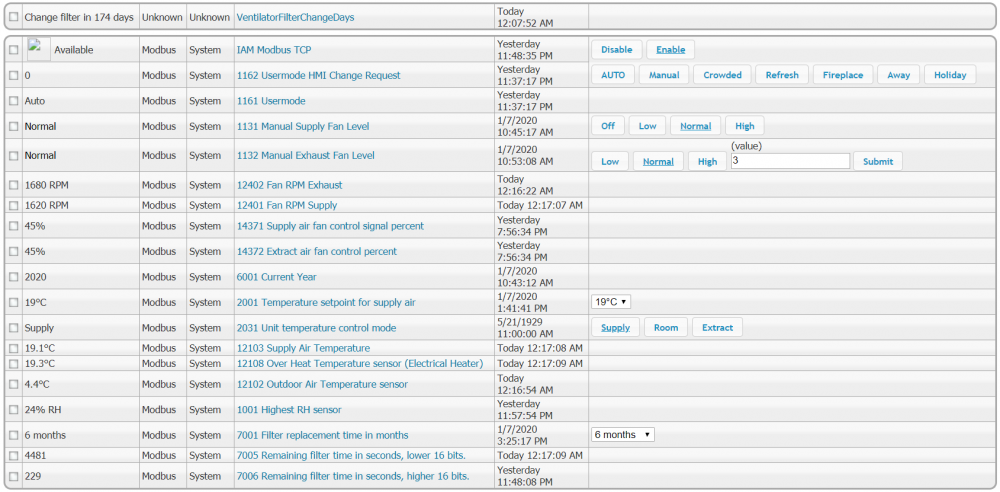Switch temperature control mode to Room

[x=666, y=328]
